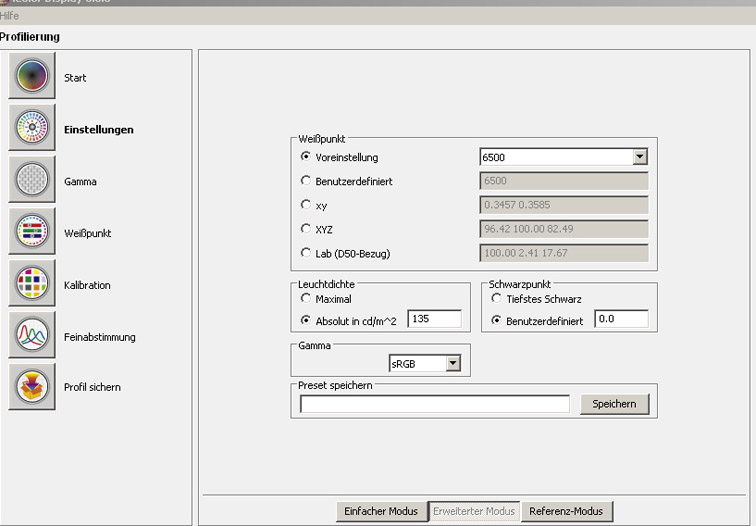
Task: Click the luminance cd/m^2 value field
Action: tap(433, 319)
